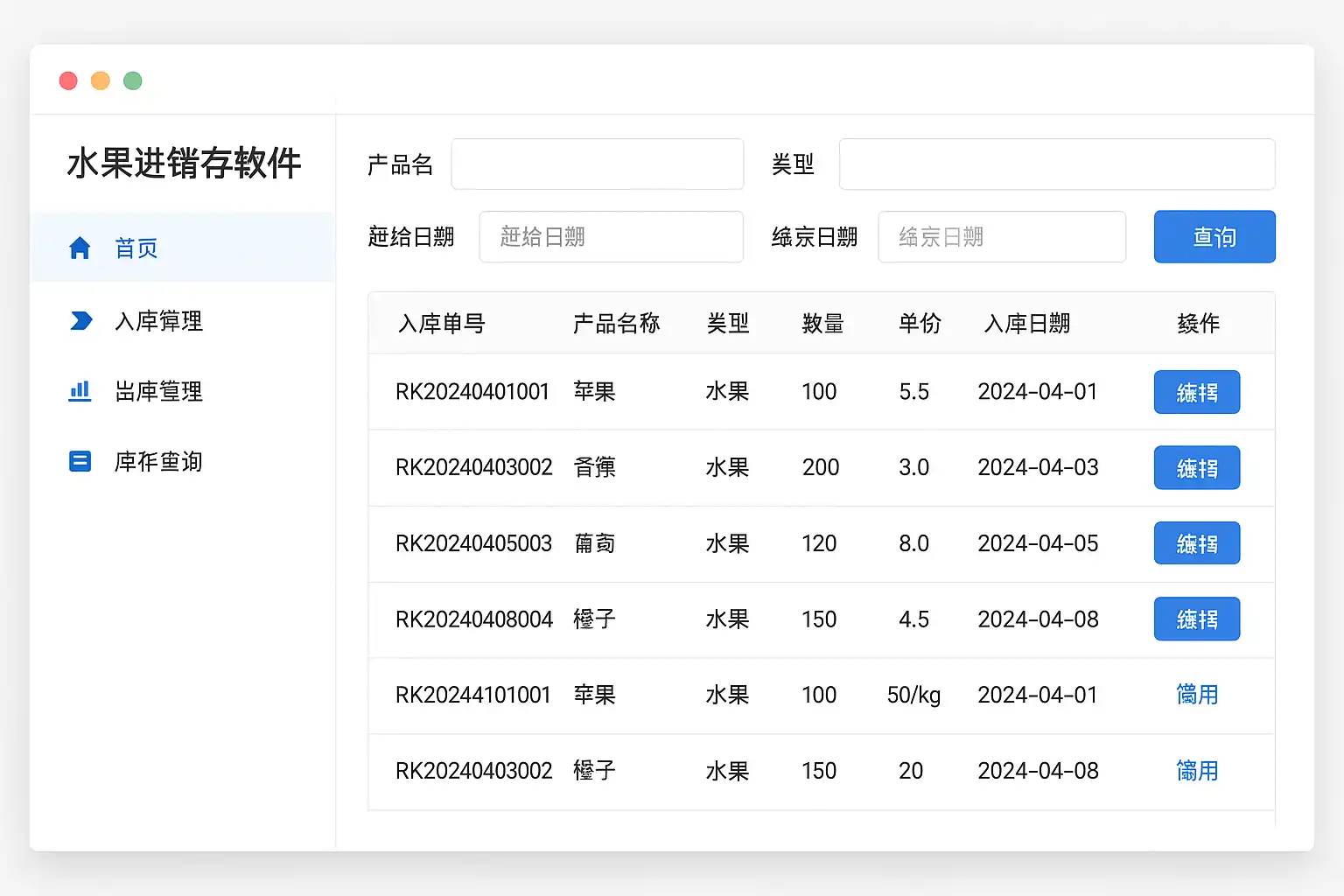Click the edit button for RK20240408004
The height and width of the screenshot is (896, 1344).
[1196, 619]
